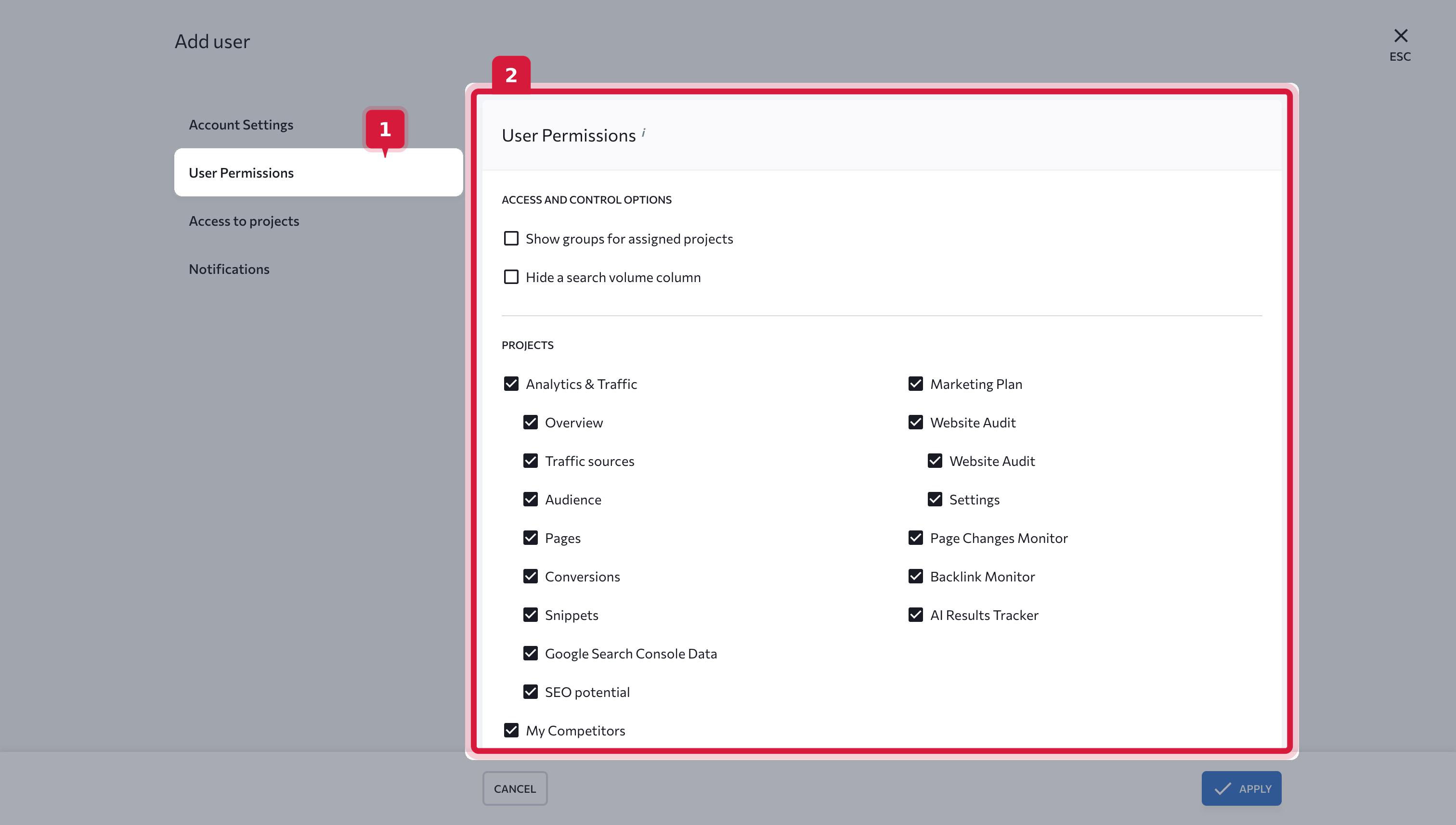Uncheck Analytics & Traffic permission
Viewport: 1456px width, 825px height.
pyautogui.click(x=511, y=384)
